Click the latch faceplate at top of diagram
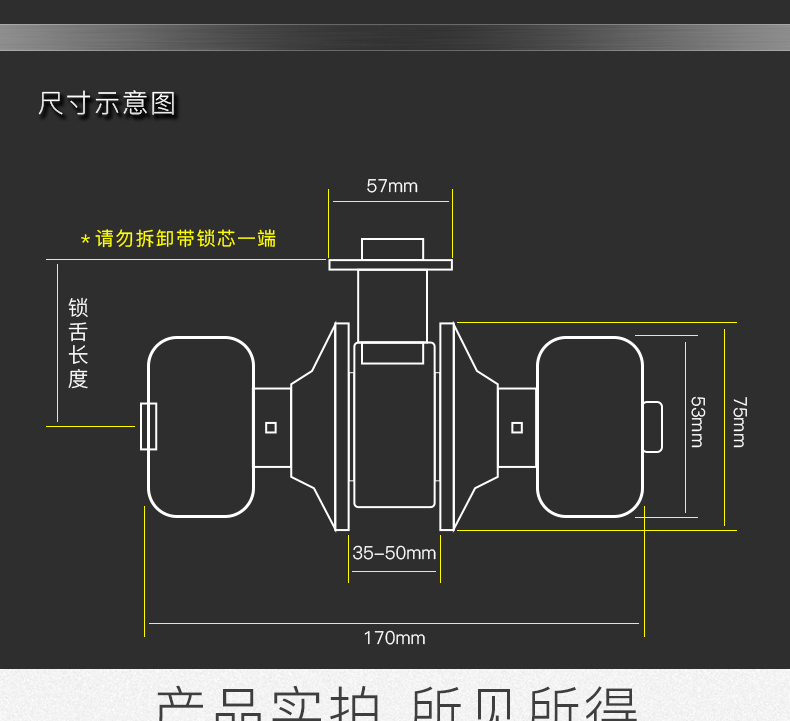This screenshot has height=721, width=790. coord(391,264)
